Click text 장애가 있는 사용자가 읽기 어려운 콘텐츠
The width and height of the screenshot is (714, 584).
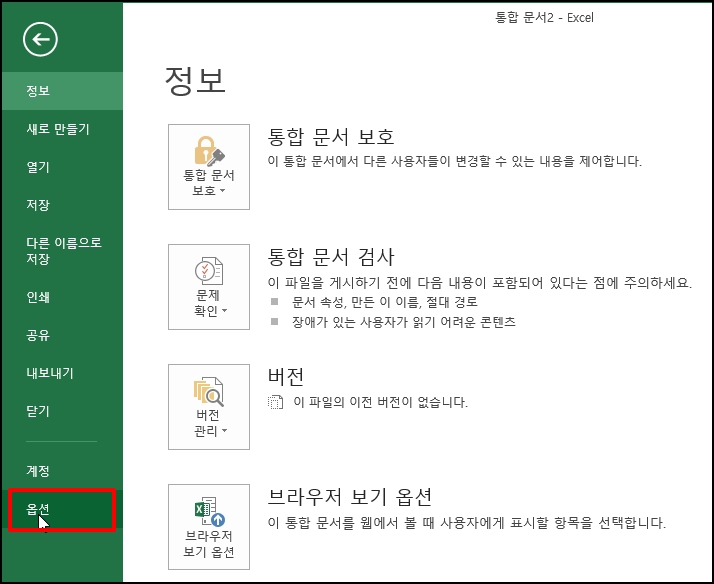[404, 322]
